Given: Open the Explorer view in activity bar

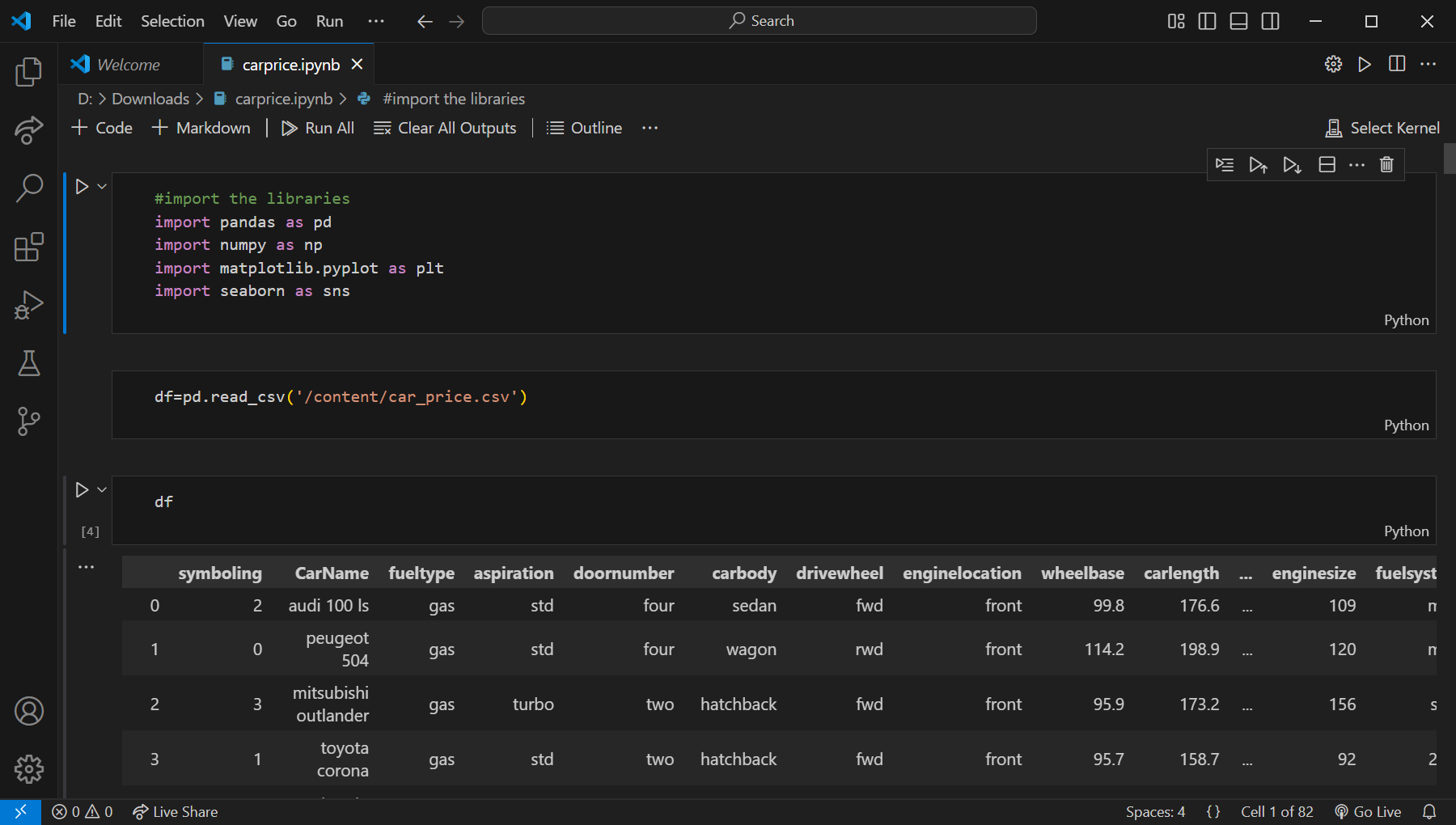Looking at the screenshot, I should click(28, 73).
